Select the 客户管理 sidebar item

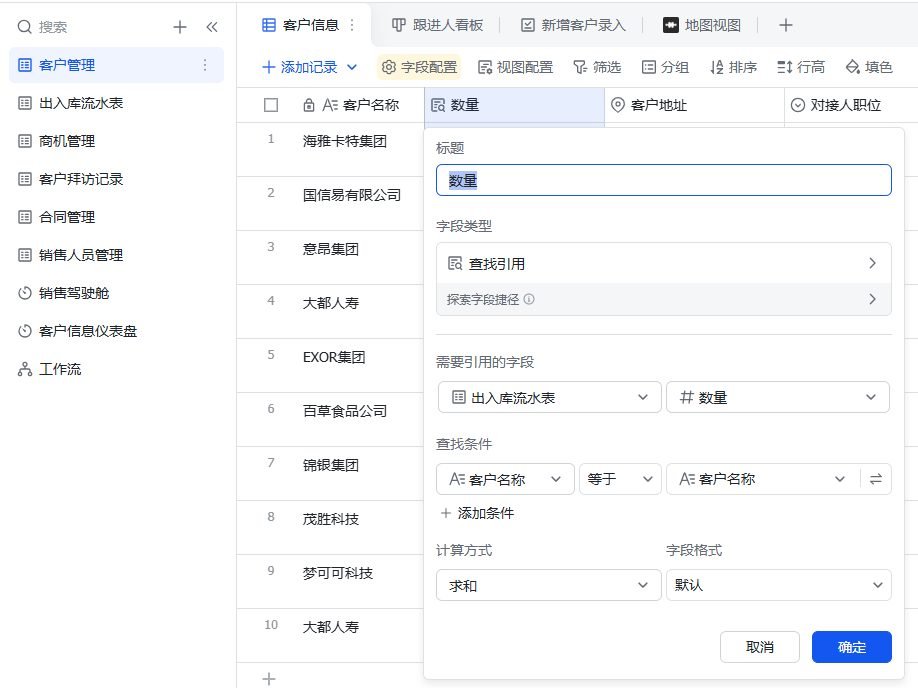point(116,65)
